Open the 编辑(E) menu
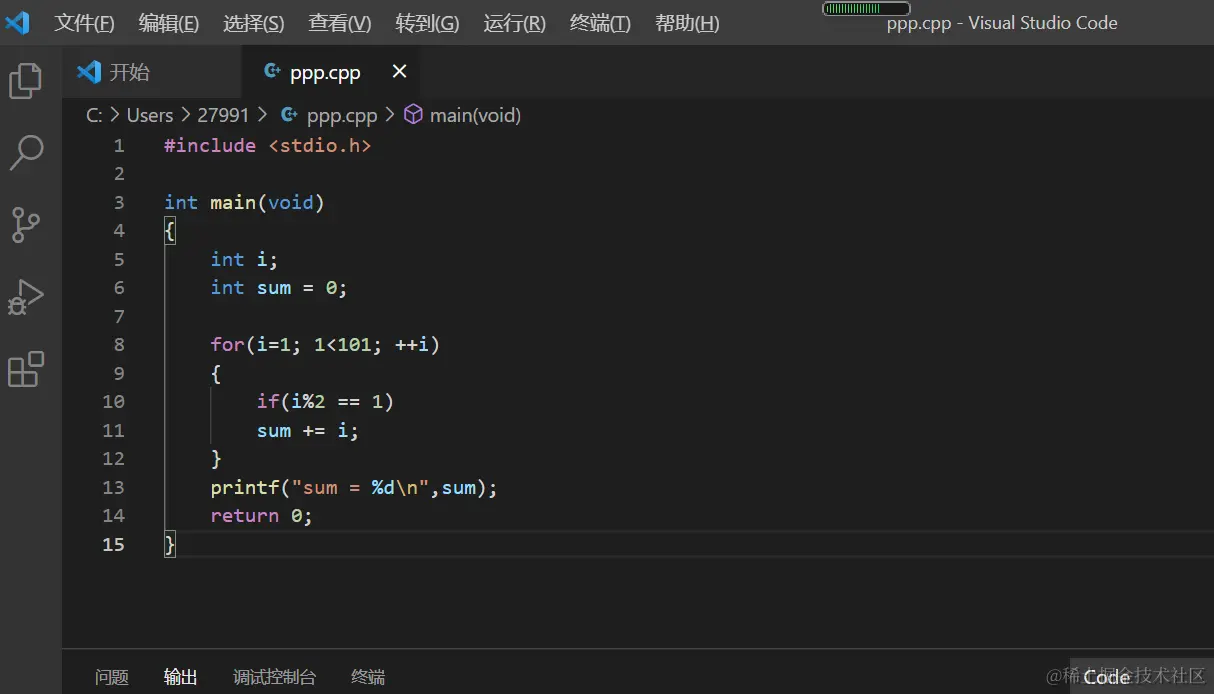1214x694 pixels. [x=168, y=23]
